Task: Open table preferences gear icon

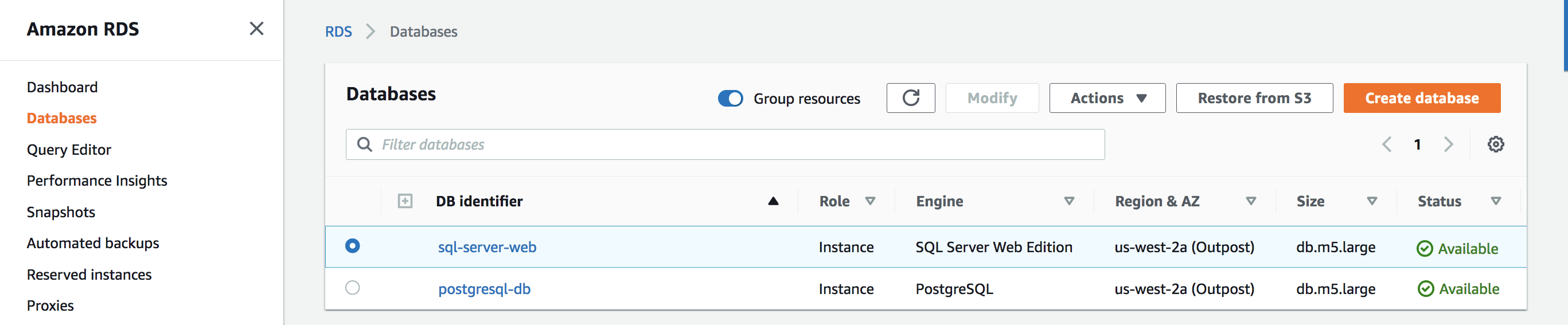Action: click(1495, 144)
